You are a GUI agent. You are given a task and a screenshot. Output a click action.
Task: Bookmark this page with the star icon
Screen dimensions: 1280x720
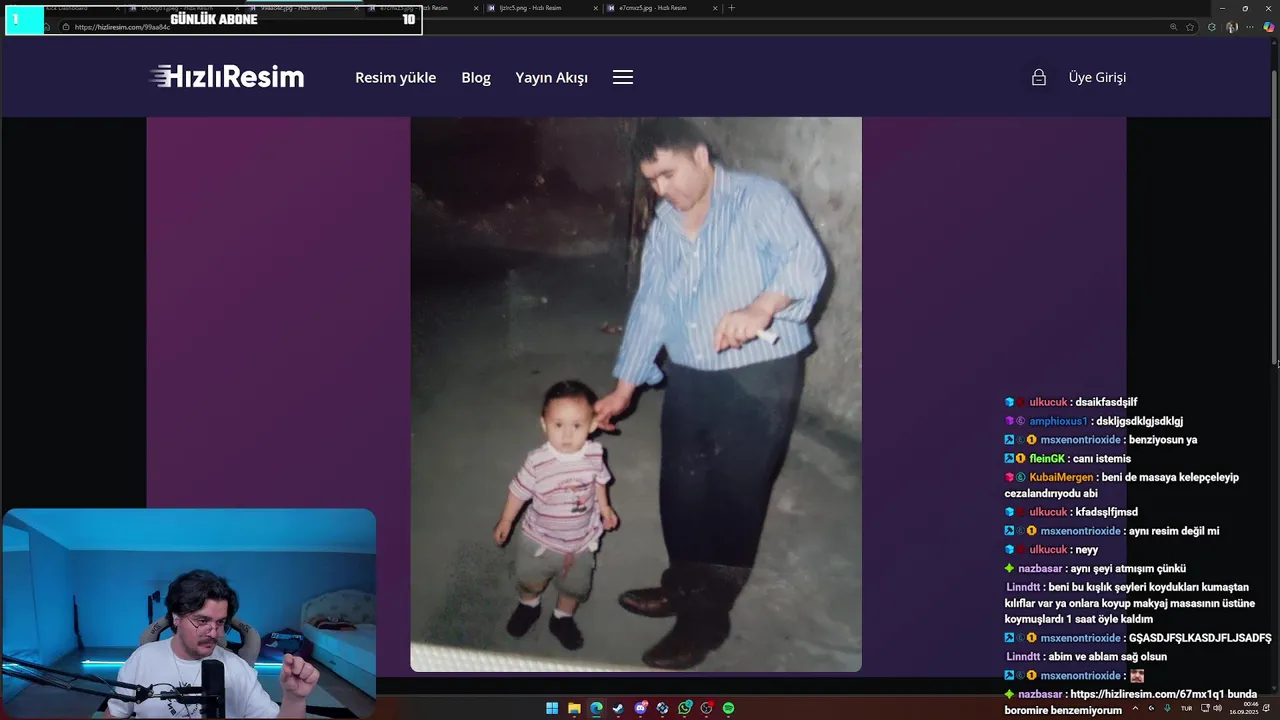(x=1190, y=27)
